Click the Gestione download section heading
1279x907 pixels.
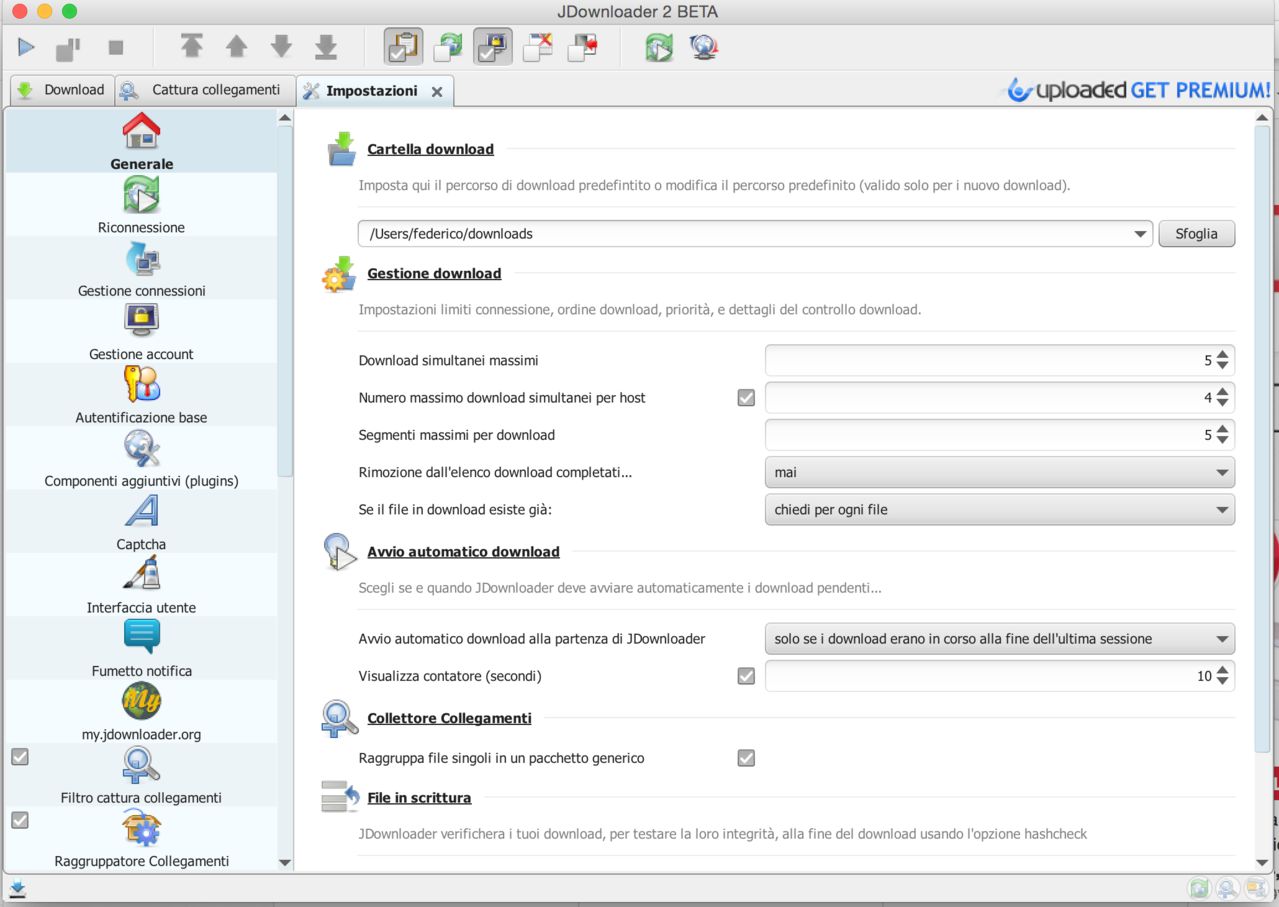[434, 273]
